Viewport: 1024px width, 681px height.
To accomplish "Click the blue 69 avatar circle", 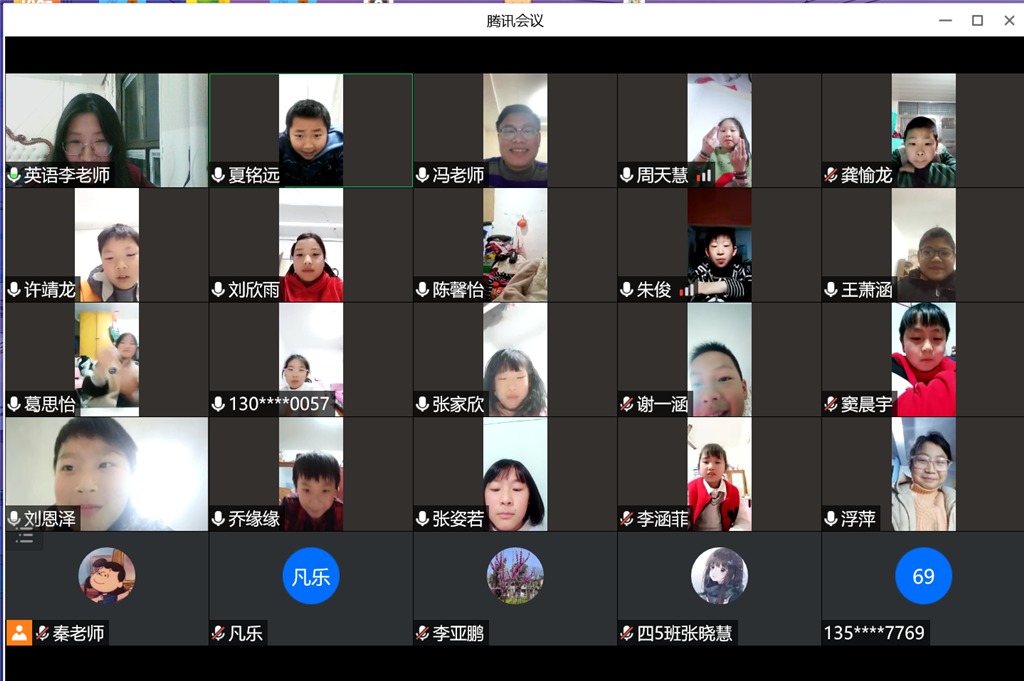I will [923, 576].
